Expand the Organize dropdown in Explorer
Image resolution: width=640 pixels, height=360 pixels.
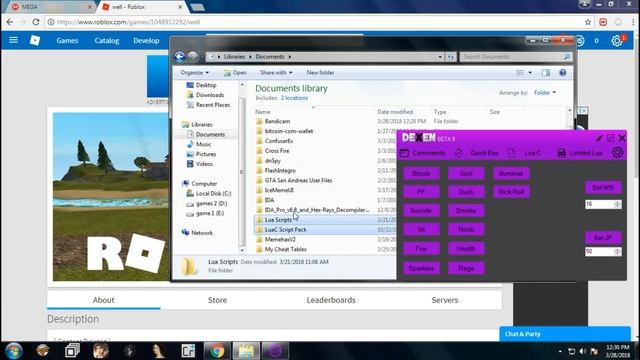click(x=195, y=73)
